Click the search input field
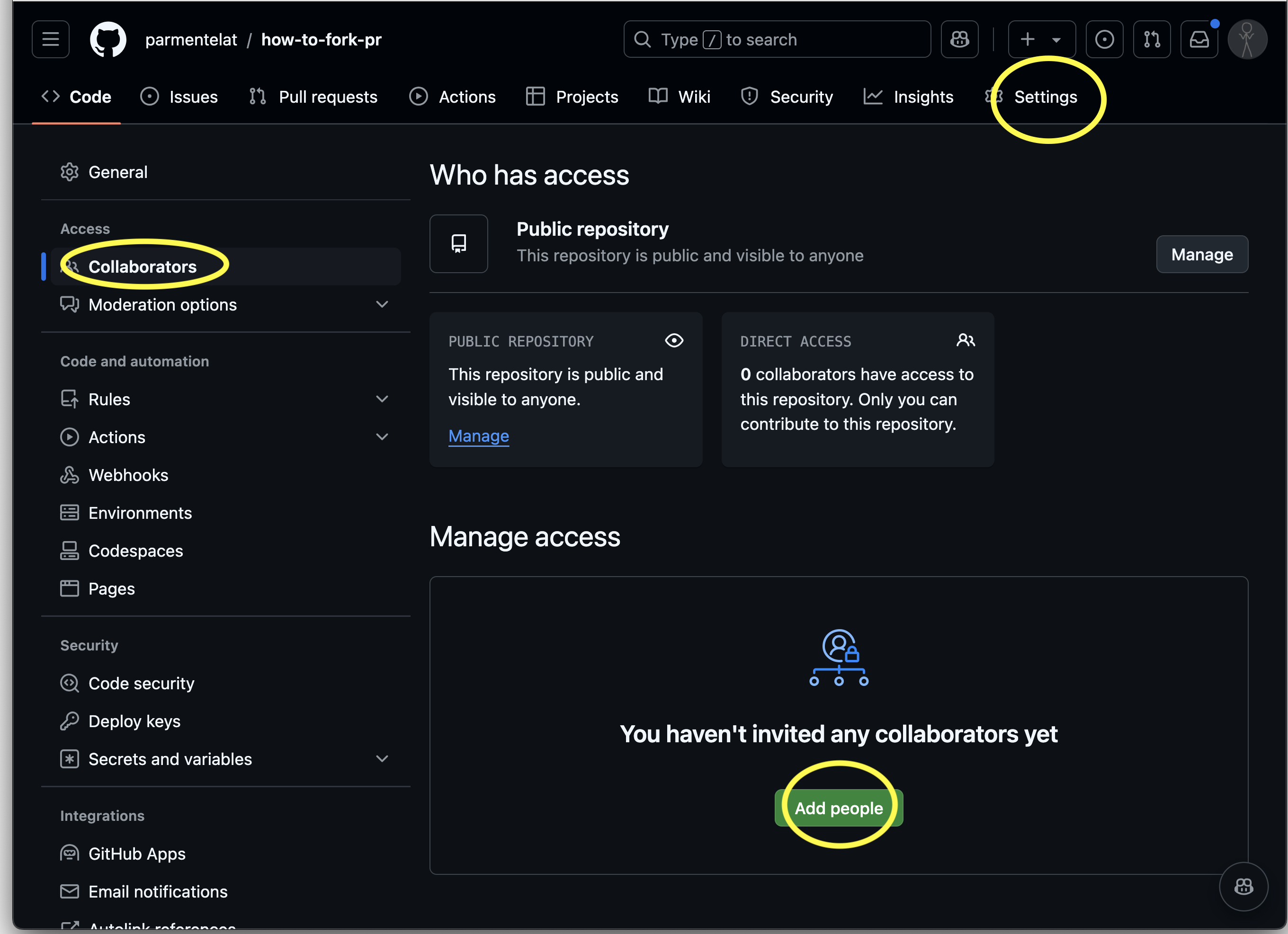Viewport: 1288px width, 934px height. tap(777, 39)
